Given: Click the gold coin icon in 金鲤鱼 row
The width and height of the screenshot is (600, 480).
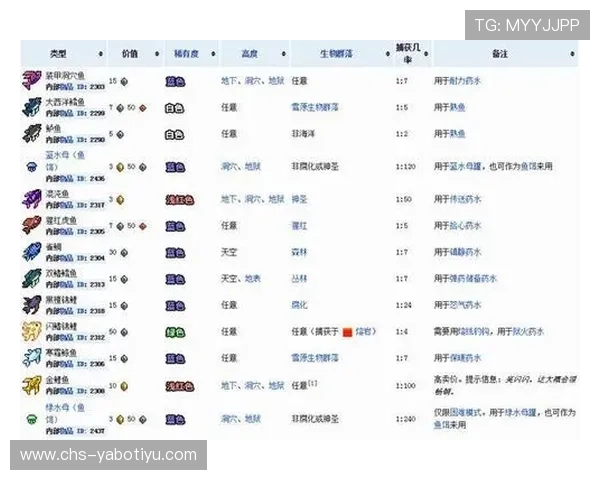Looking at the screenshot, I should point(124,386).
